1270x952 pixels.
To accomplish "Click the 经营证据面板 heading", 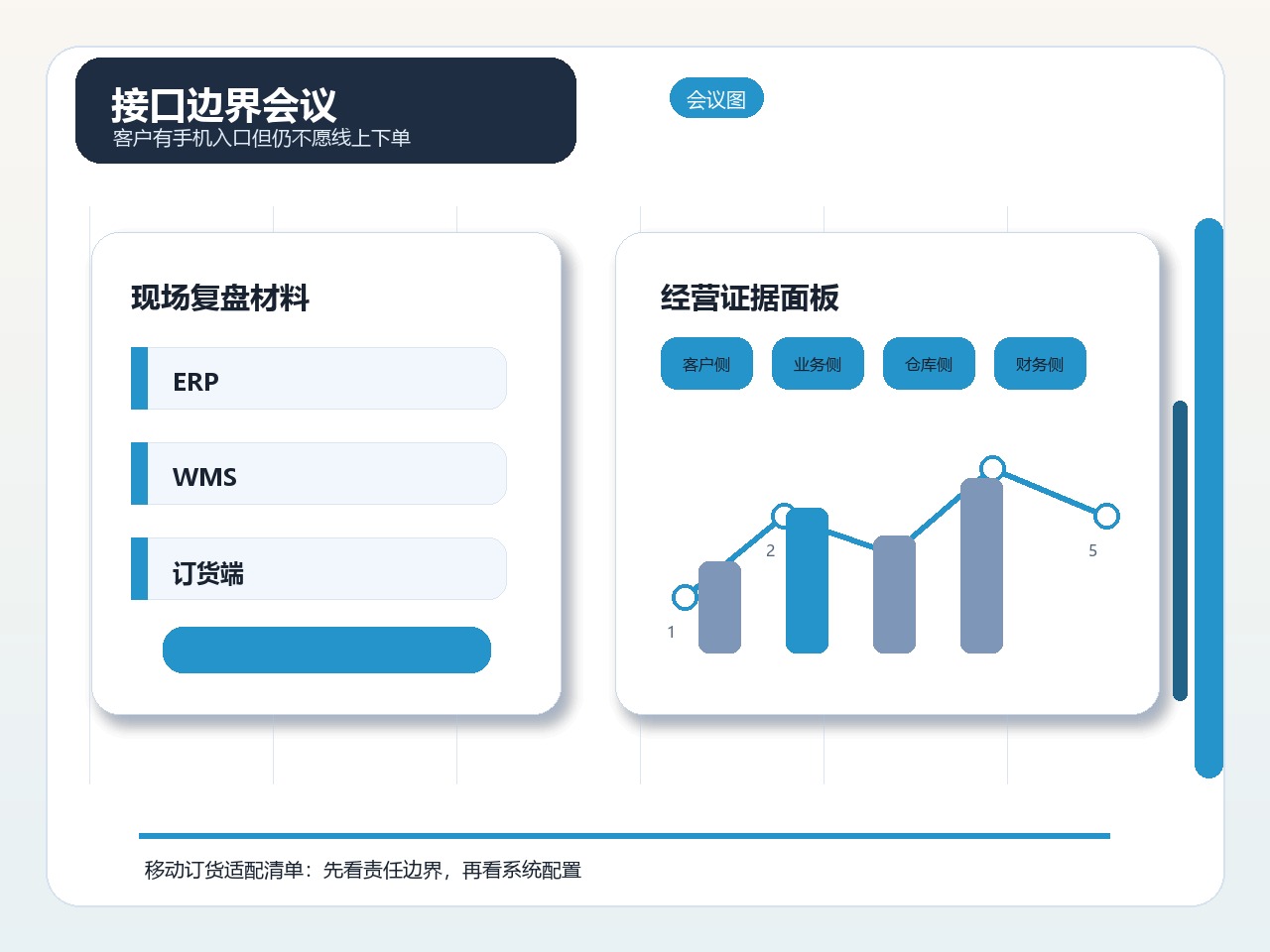I will [x=750, y=297].
